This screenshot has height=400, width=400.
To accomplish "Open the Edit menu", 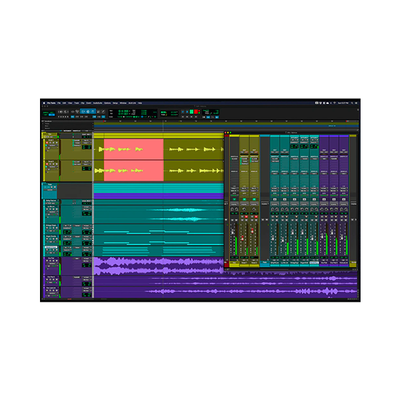I will tap(65, 103).
